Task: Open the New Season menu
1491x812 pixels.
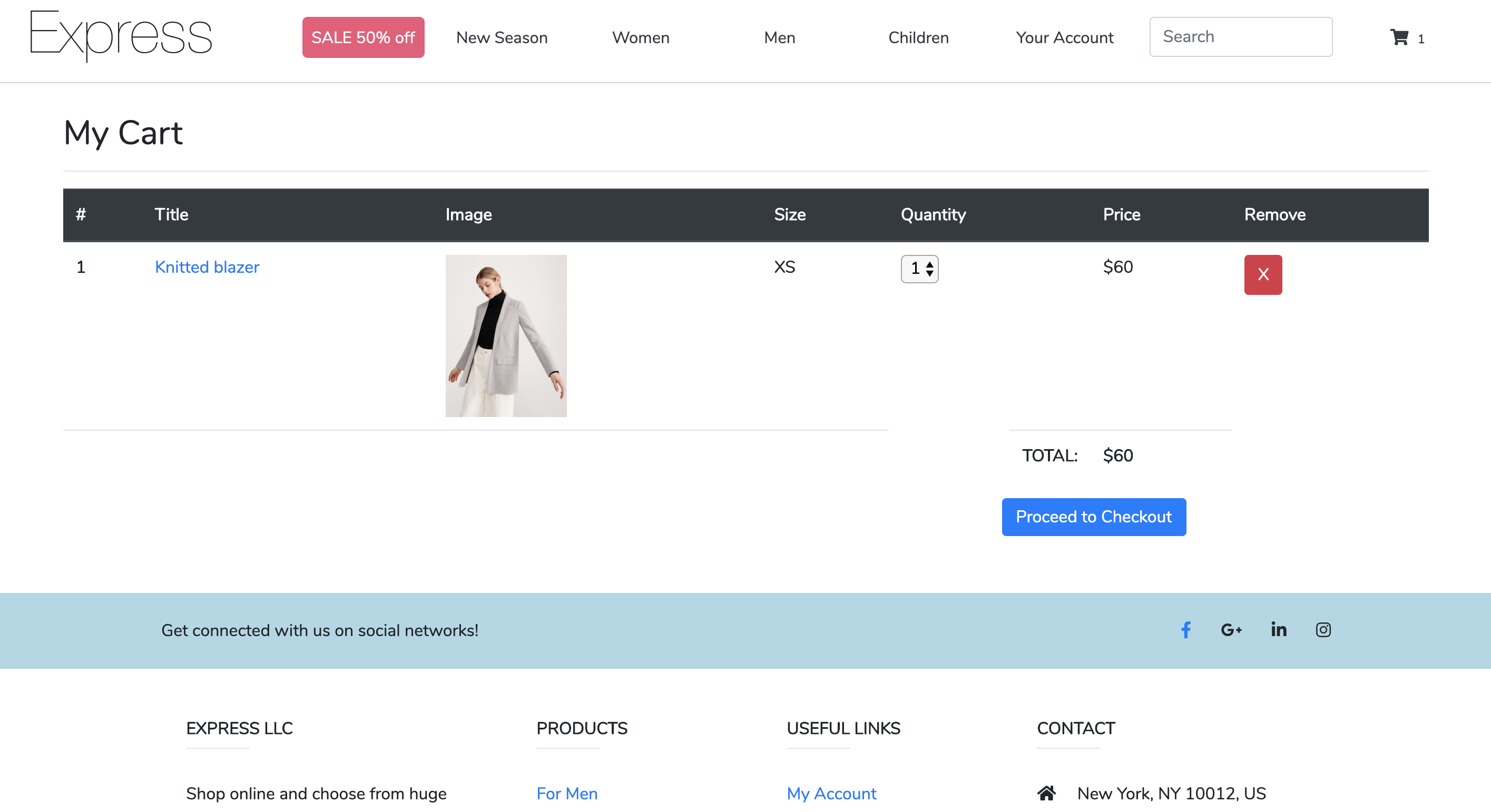Action: coord(501,37)
